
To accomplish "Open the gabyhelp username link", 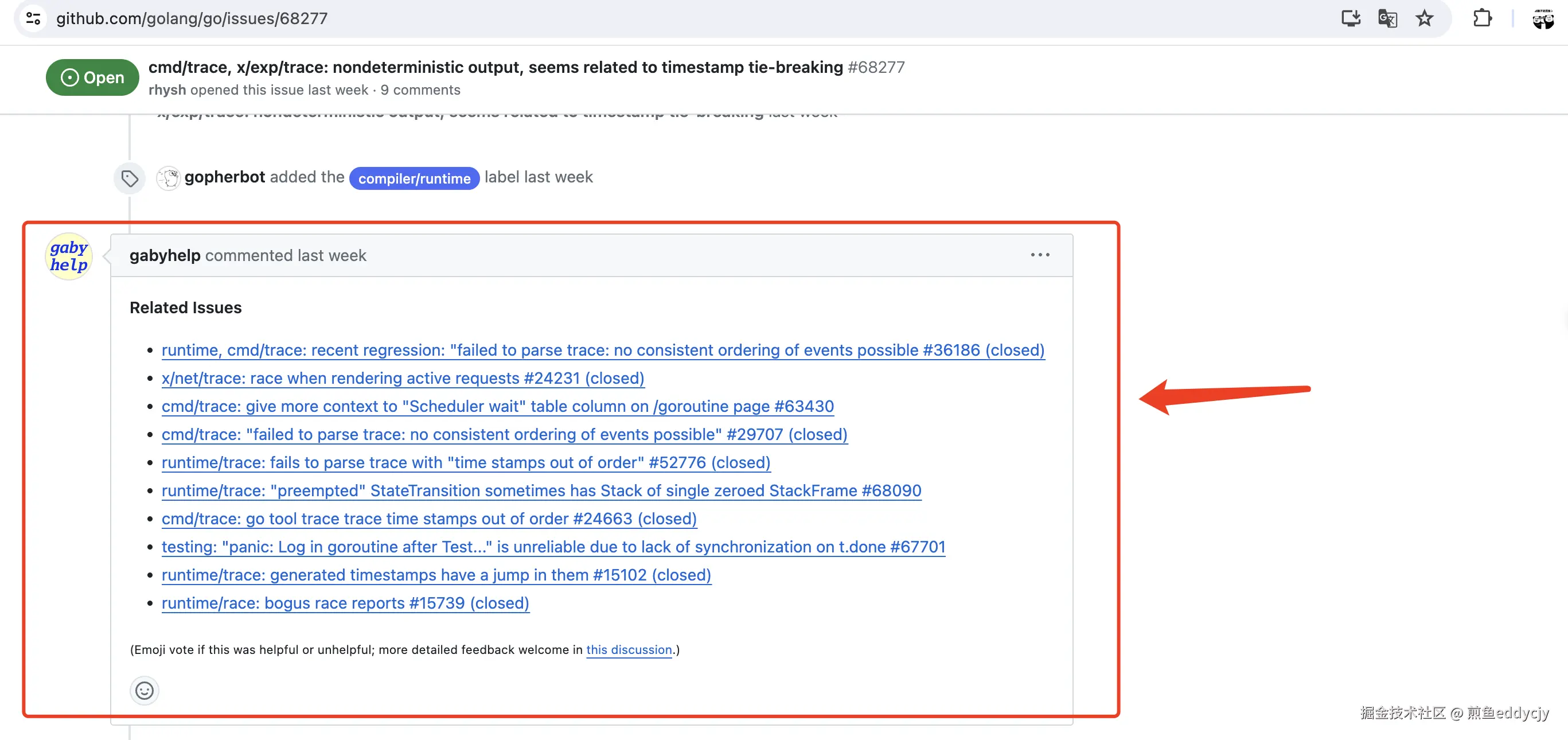I will (165, 255).
